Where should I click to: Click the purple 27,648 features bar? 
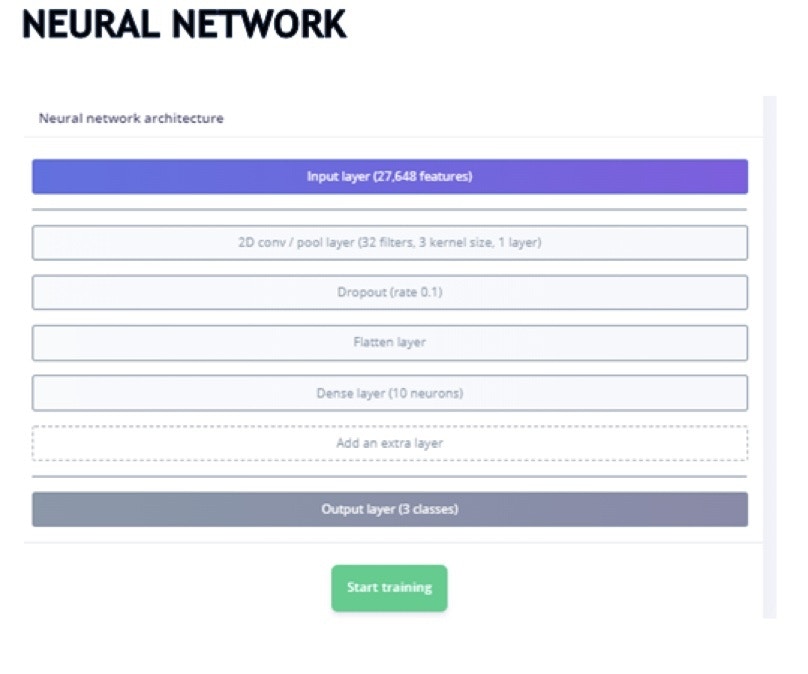point(390,177)
